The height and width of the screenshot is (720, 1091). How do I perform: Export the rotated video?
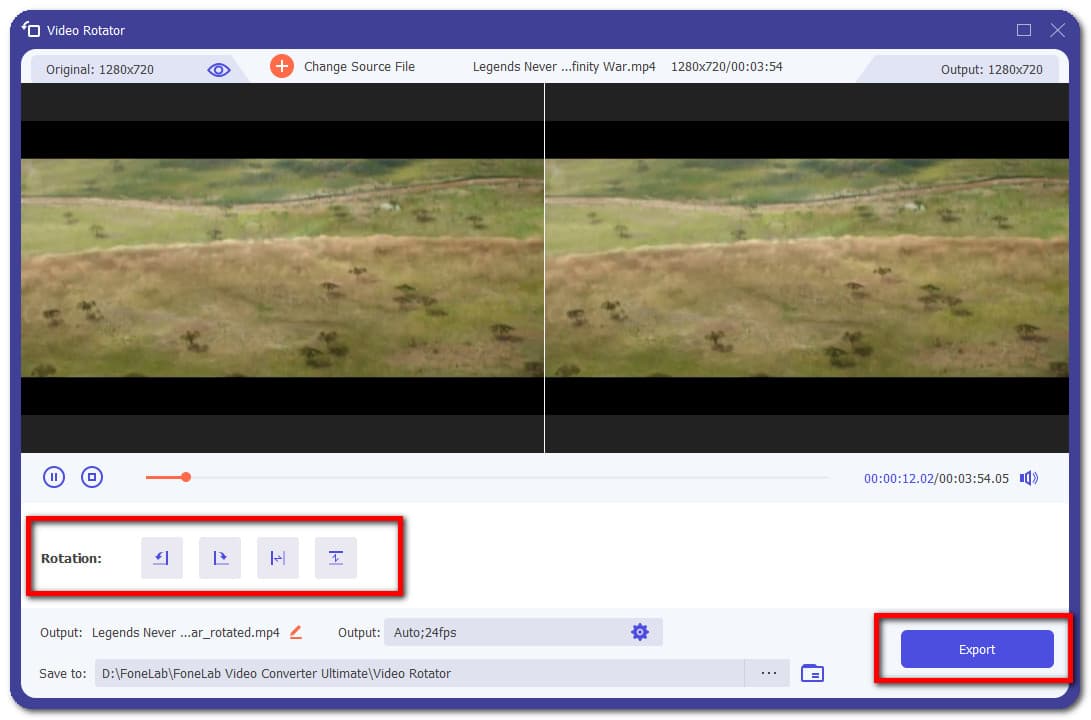pyautogui.click(x=977, y=649)
